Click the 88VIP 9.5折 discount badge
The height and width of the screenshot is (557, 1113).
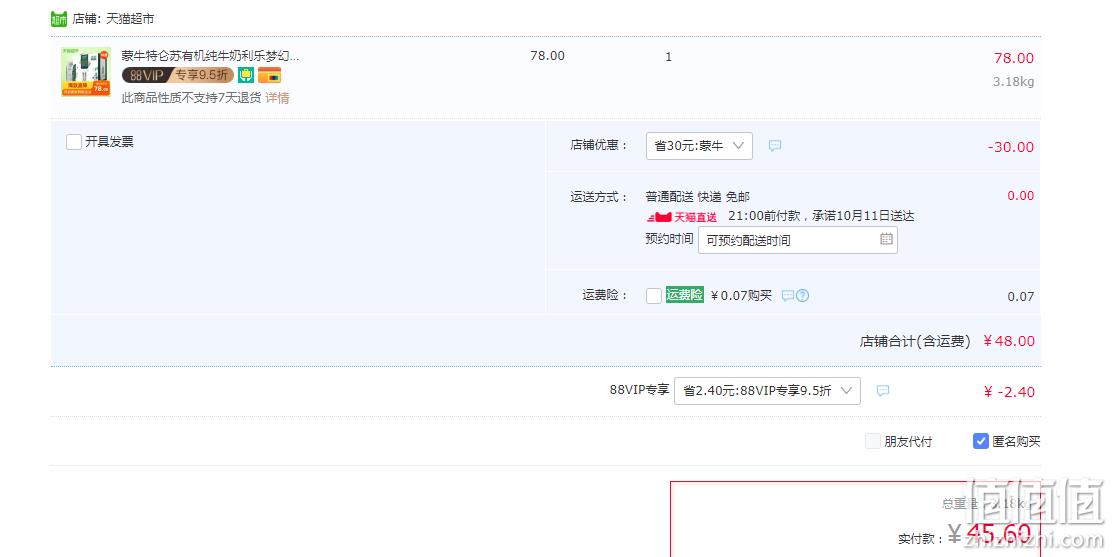click(x=177, y=75)
